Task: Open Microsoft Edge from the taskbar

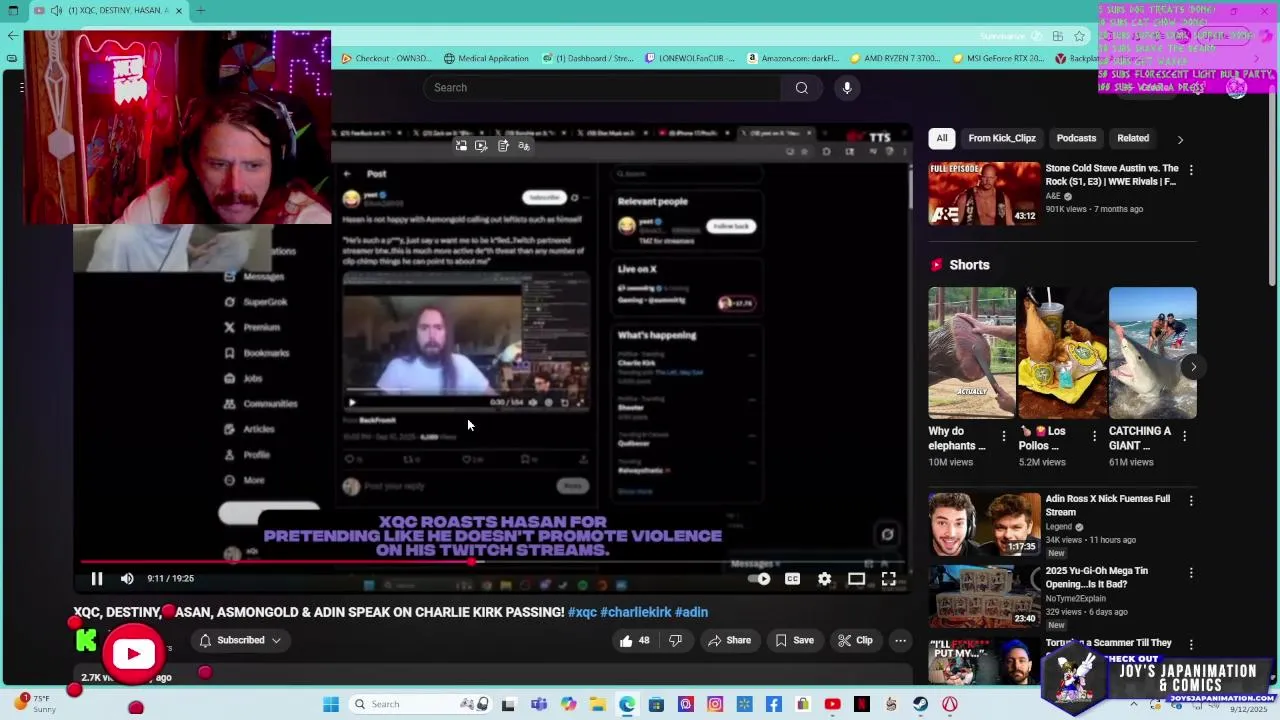Action: (627, 704)
